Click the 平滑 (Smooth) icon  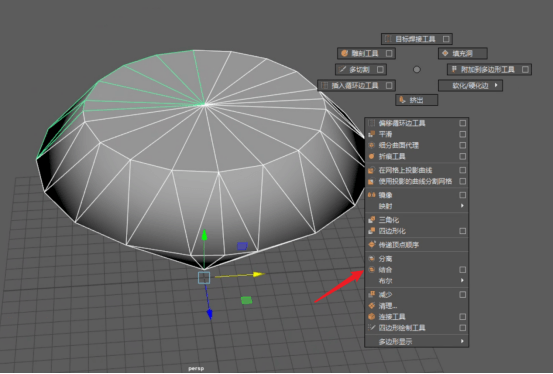click(x=371, y=134)
